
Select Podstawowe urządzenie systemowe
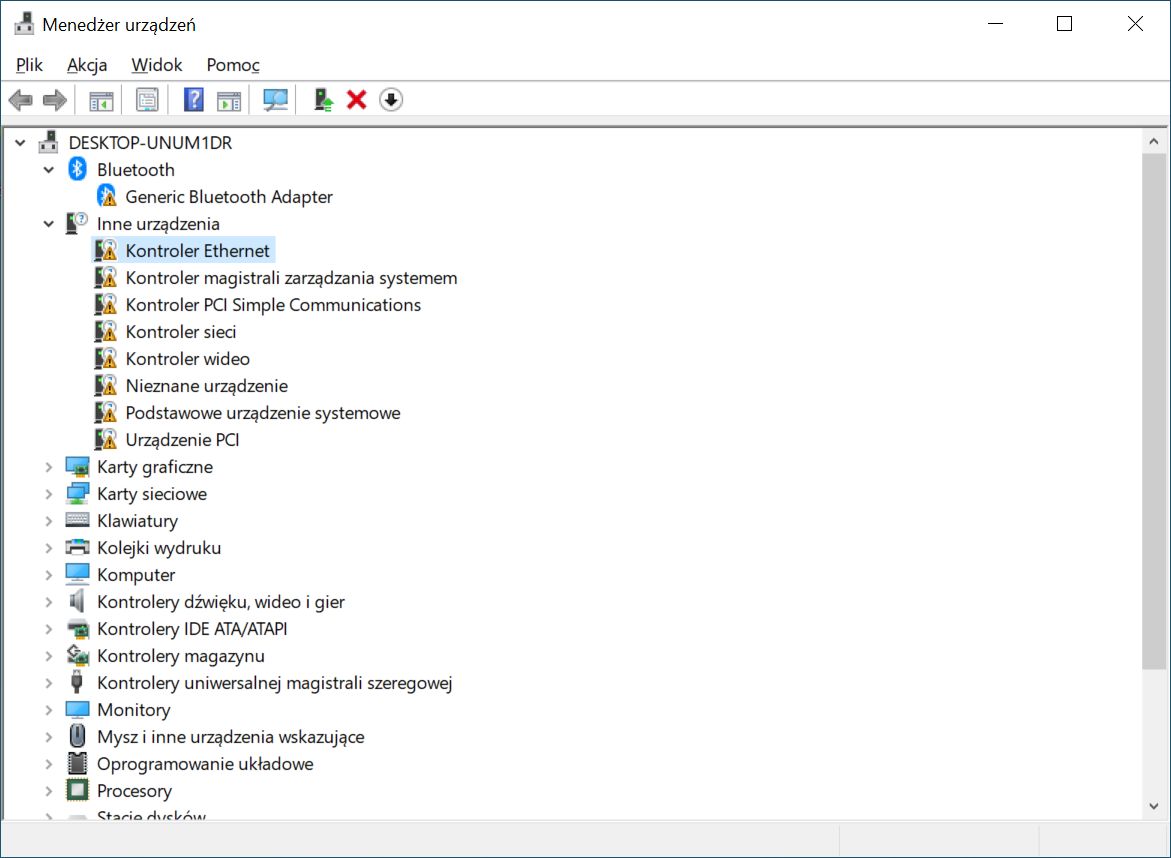coord(263,412)
